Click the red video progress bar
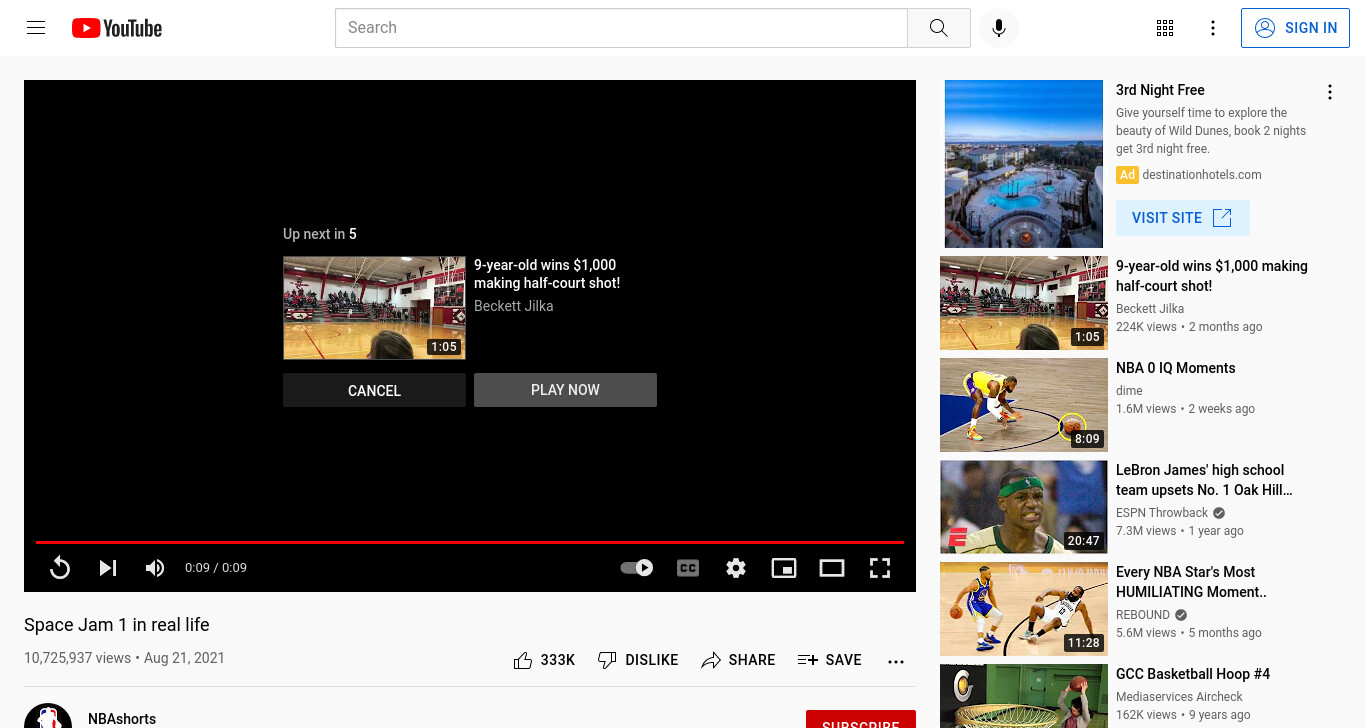1366x728 pixels. click(470, 542)
